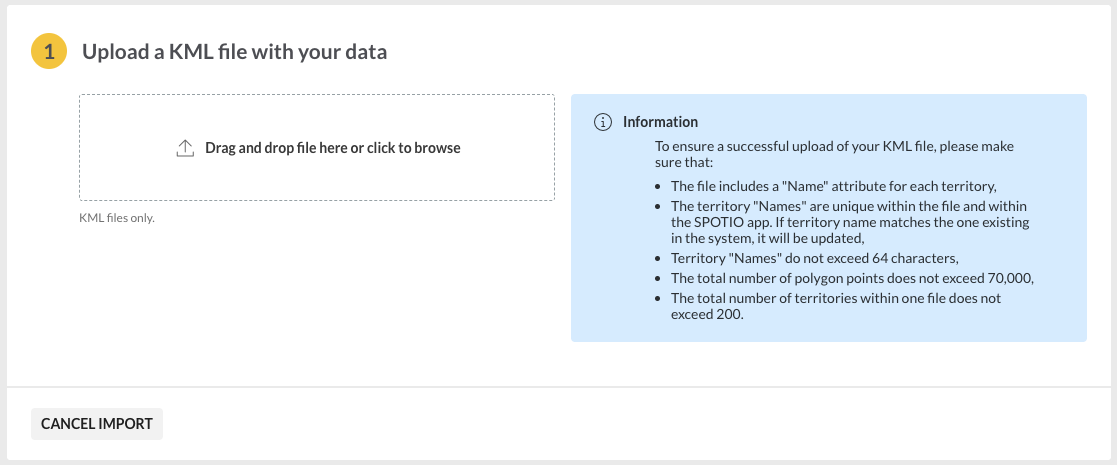Click the upload arrow icon
This screenshot has height=465, width=1117.
click(x=185, y=148)
